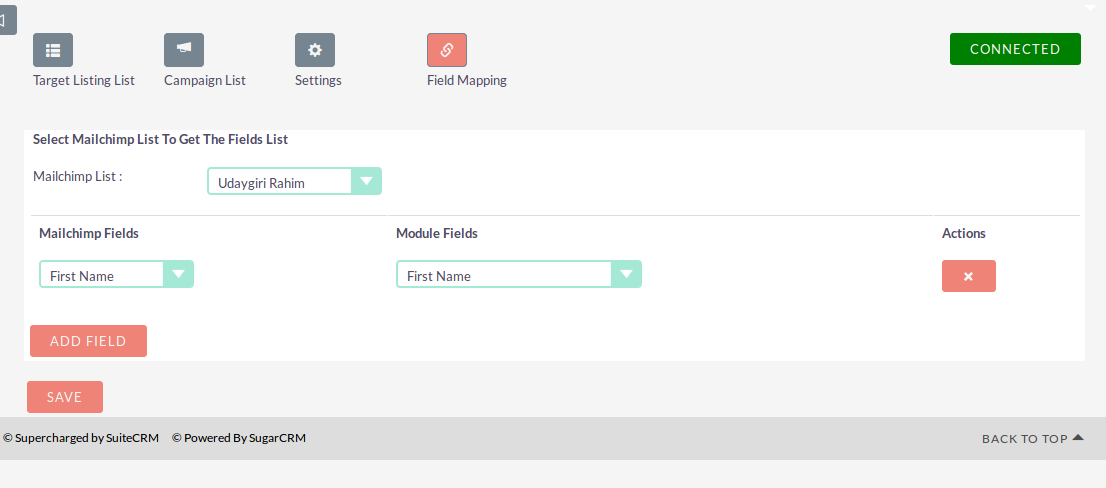The width and height of the screenshot is (1106, 488).
Task: Click the Add Field button
Action: pos(88,341)
